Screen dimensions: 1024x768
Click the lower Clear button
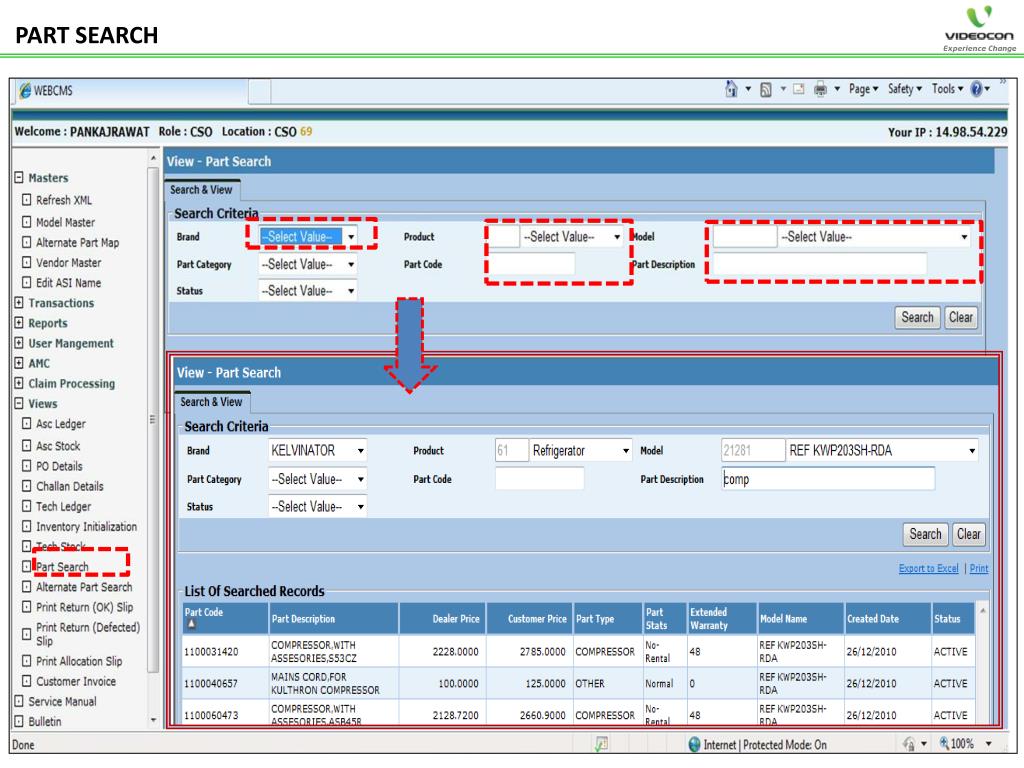pos(968,534)
